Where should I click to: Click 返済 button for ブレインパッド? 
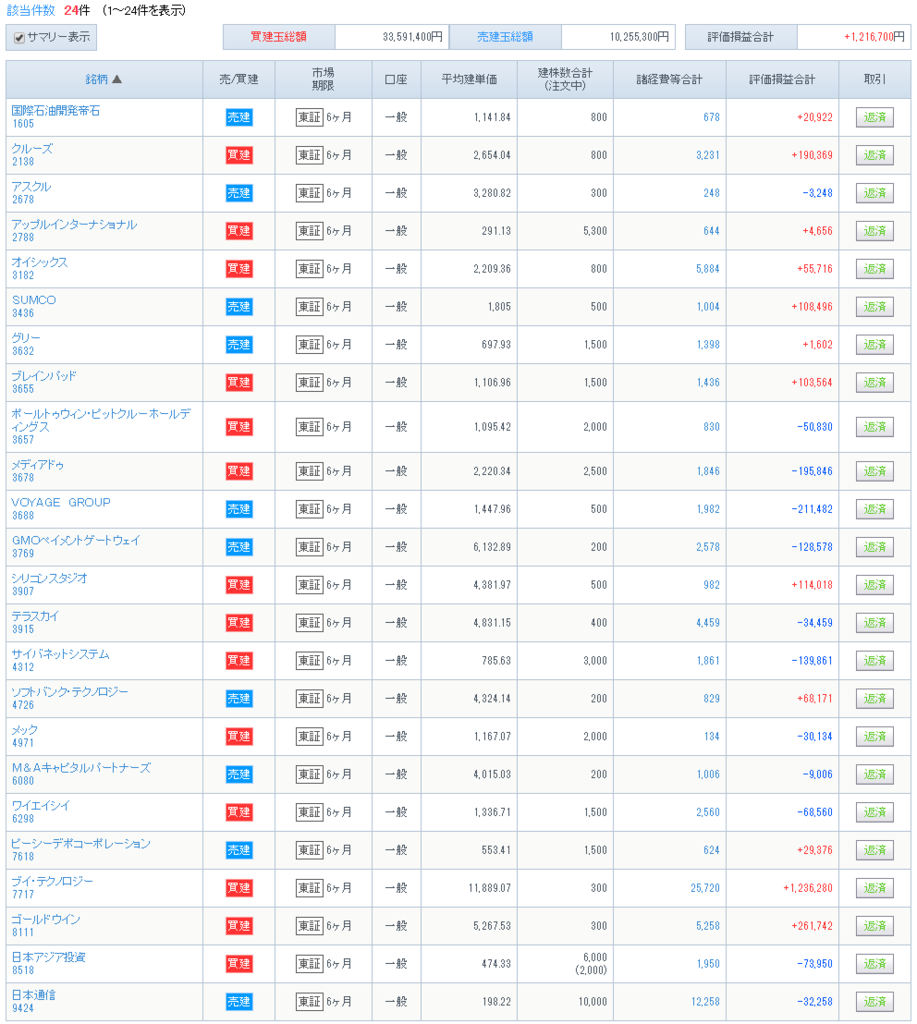tap(875, 383)
